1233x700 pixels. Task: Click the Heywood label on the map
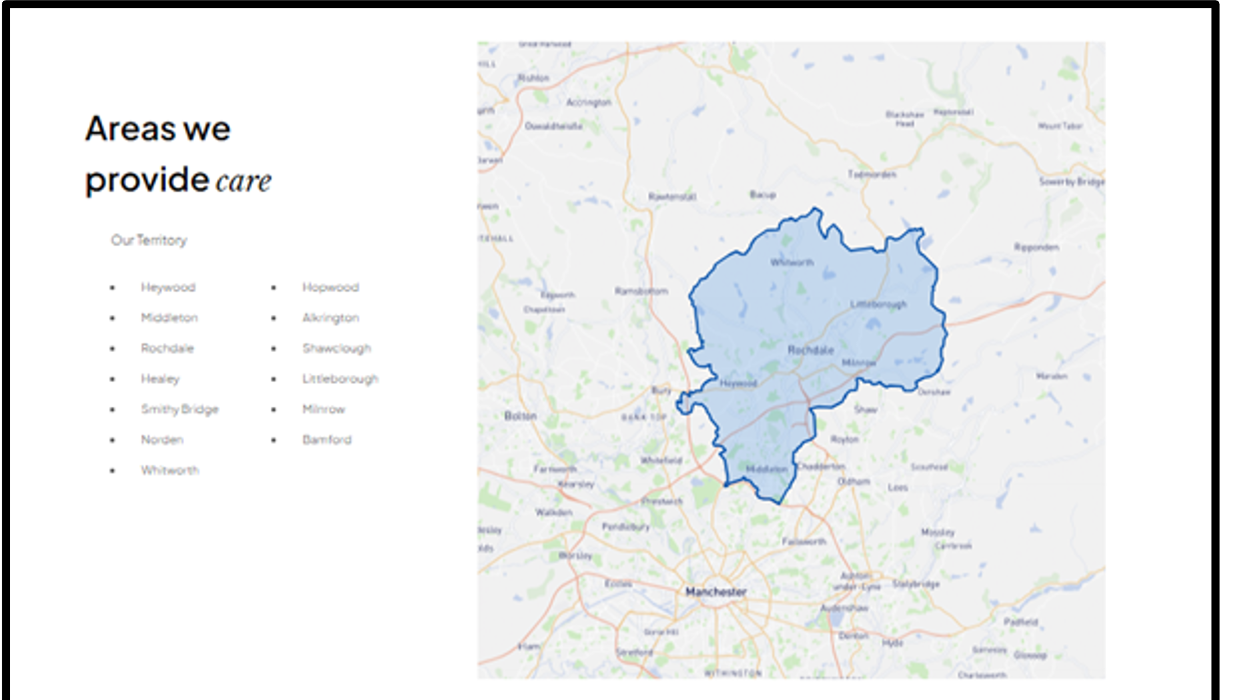tap(738, 383)
